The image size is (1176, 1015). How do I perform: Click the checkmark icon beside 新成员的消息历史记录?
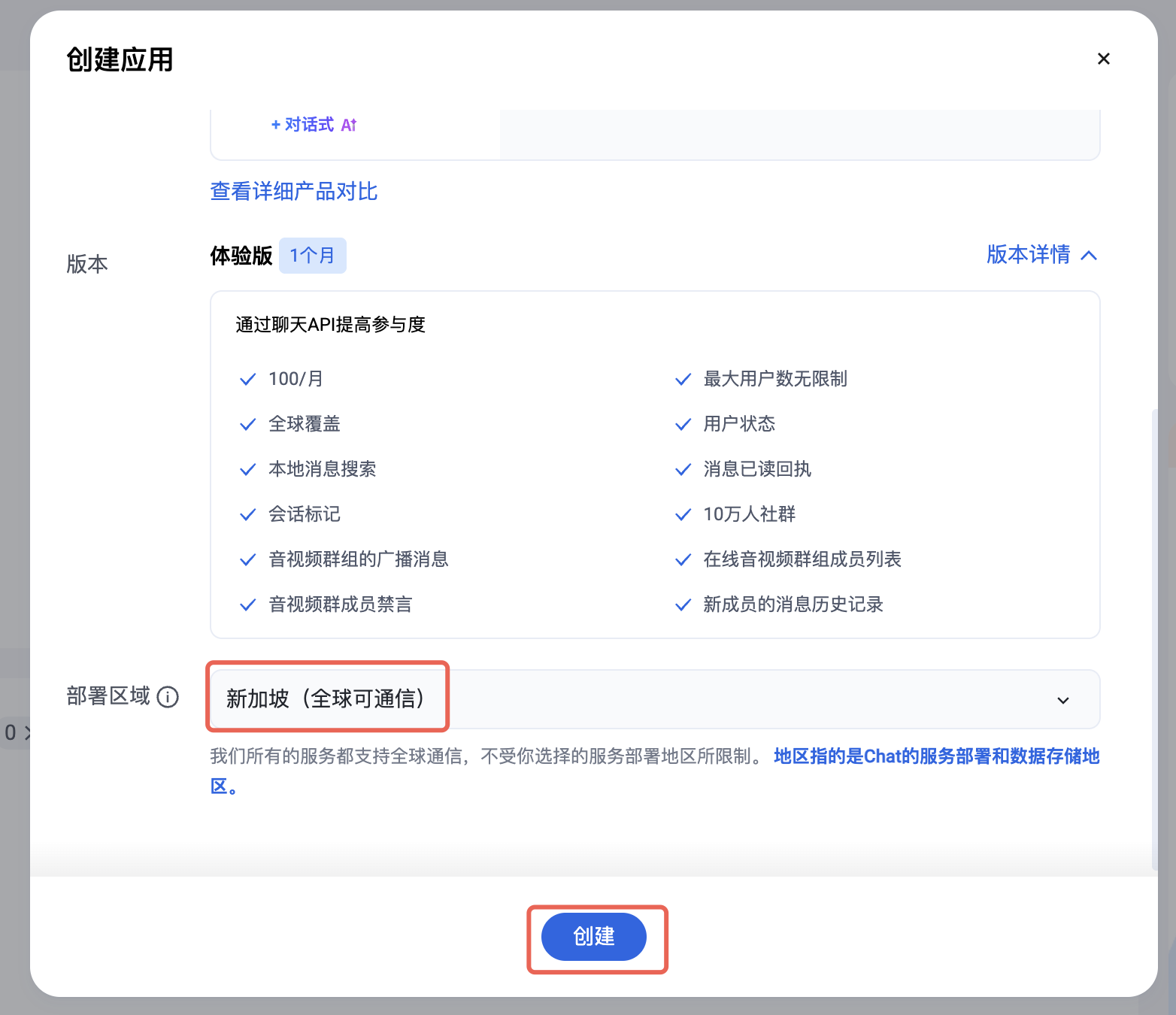coord(683,605)
